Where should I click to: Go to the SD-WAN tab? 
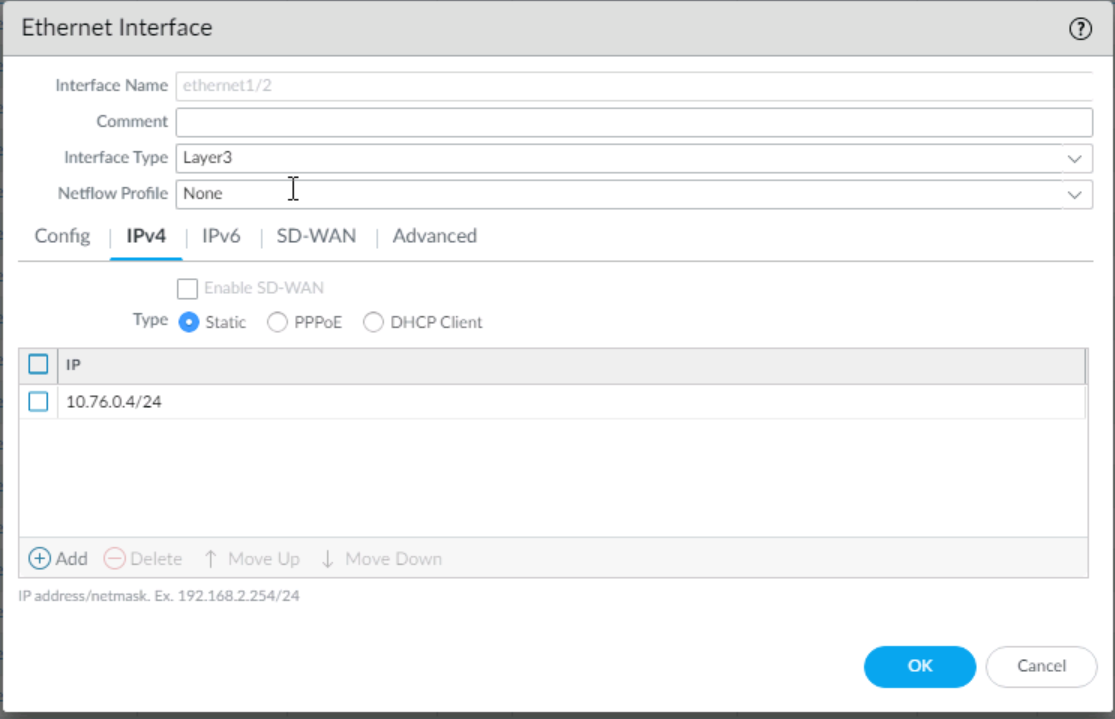(x=316, y=237)
